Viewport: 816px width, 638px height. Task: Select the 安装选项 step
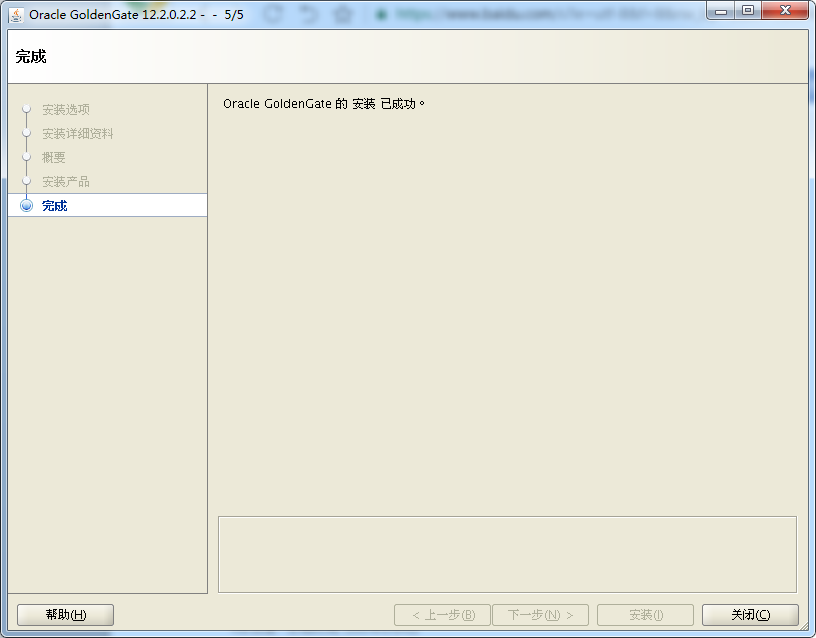66,109
